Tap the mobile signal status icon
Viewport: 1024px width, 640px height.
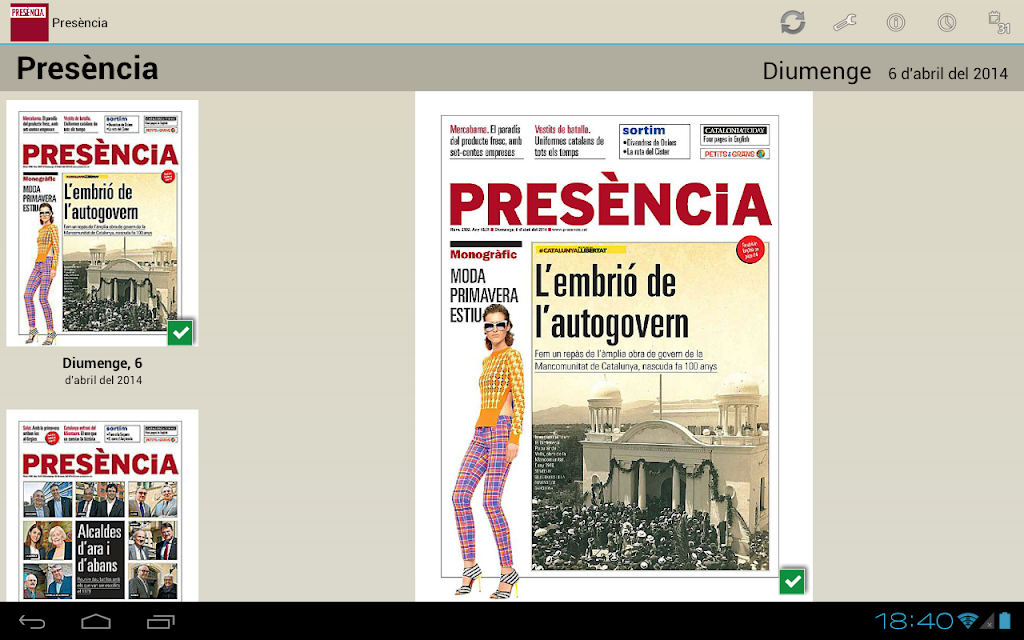tap(988, 621)
